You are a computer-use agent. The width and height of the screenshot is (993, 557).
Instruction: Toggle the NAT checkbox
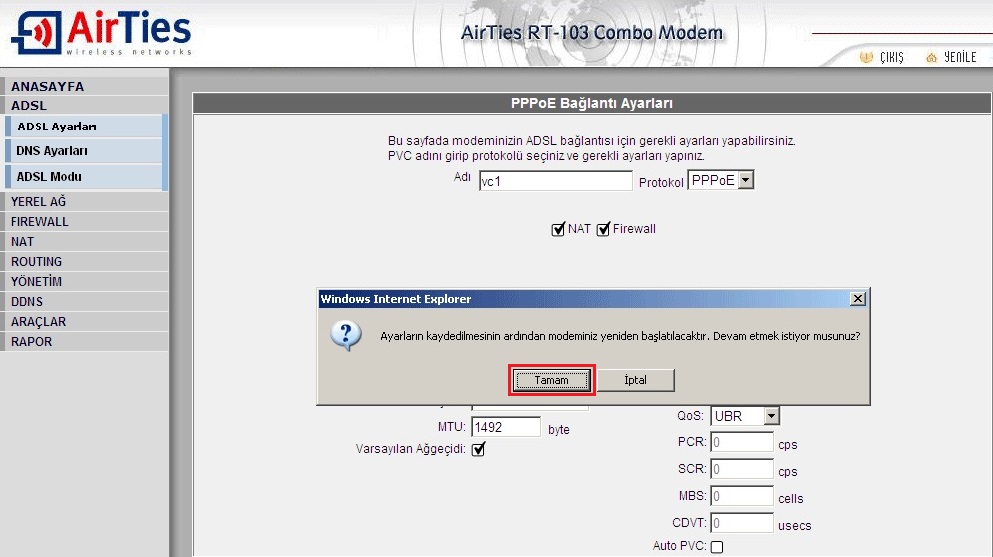(x=558, y=230)
